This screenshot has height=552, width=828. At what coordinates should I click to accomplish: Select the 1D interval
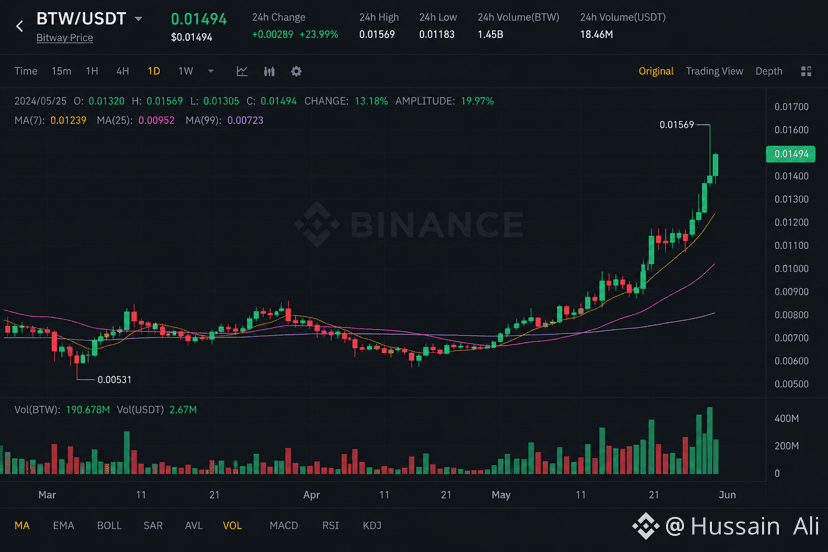click(154, 71)
